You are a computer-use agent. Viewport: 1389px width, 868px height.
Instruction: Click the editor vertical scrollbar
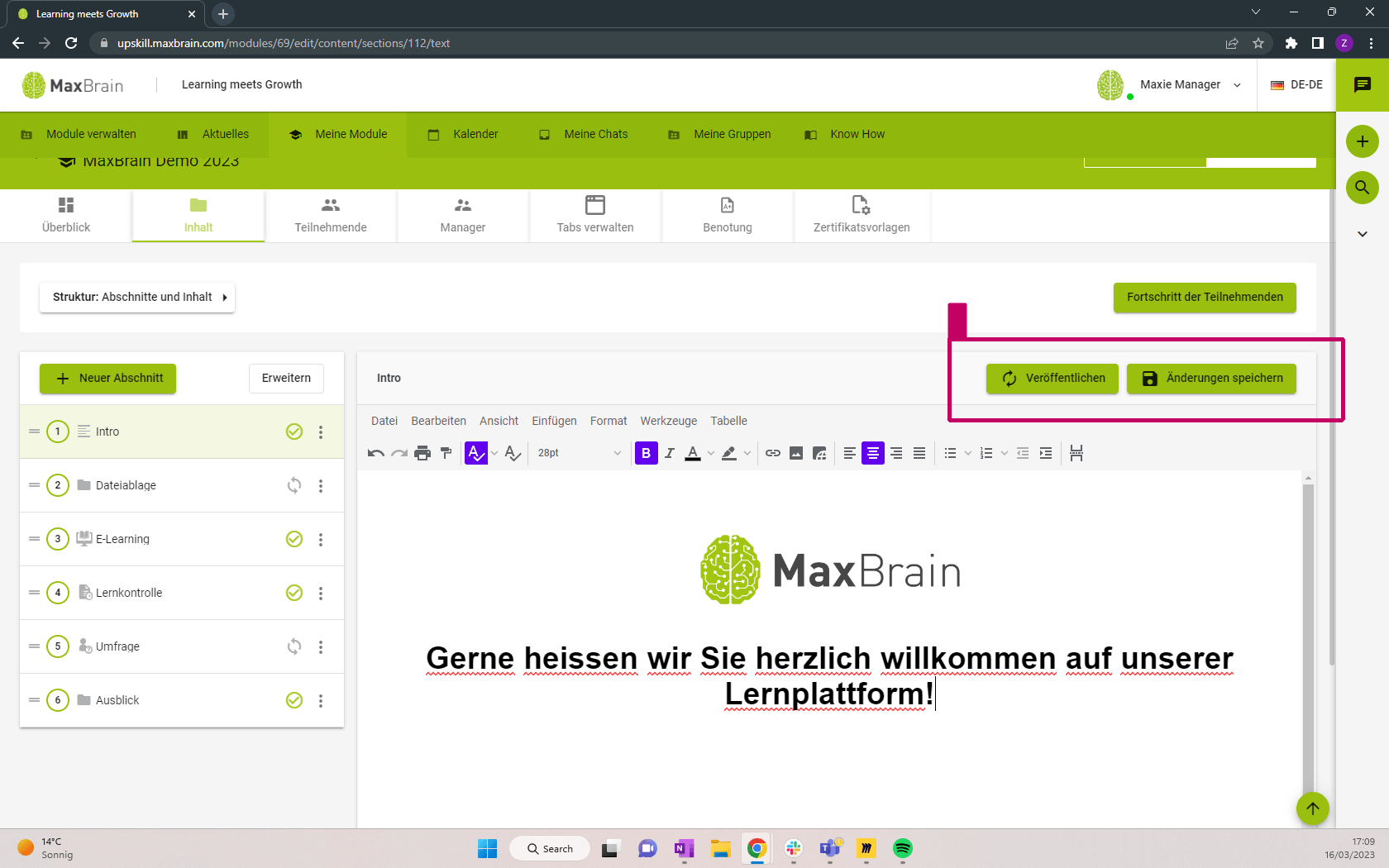[x=1308, y=645]
